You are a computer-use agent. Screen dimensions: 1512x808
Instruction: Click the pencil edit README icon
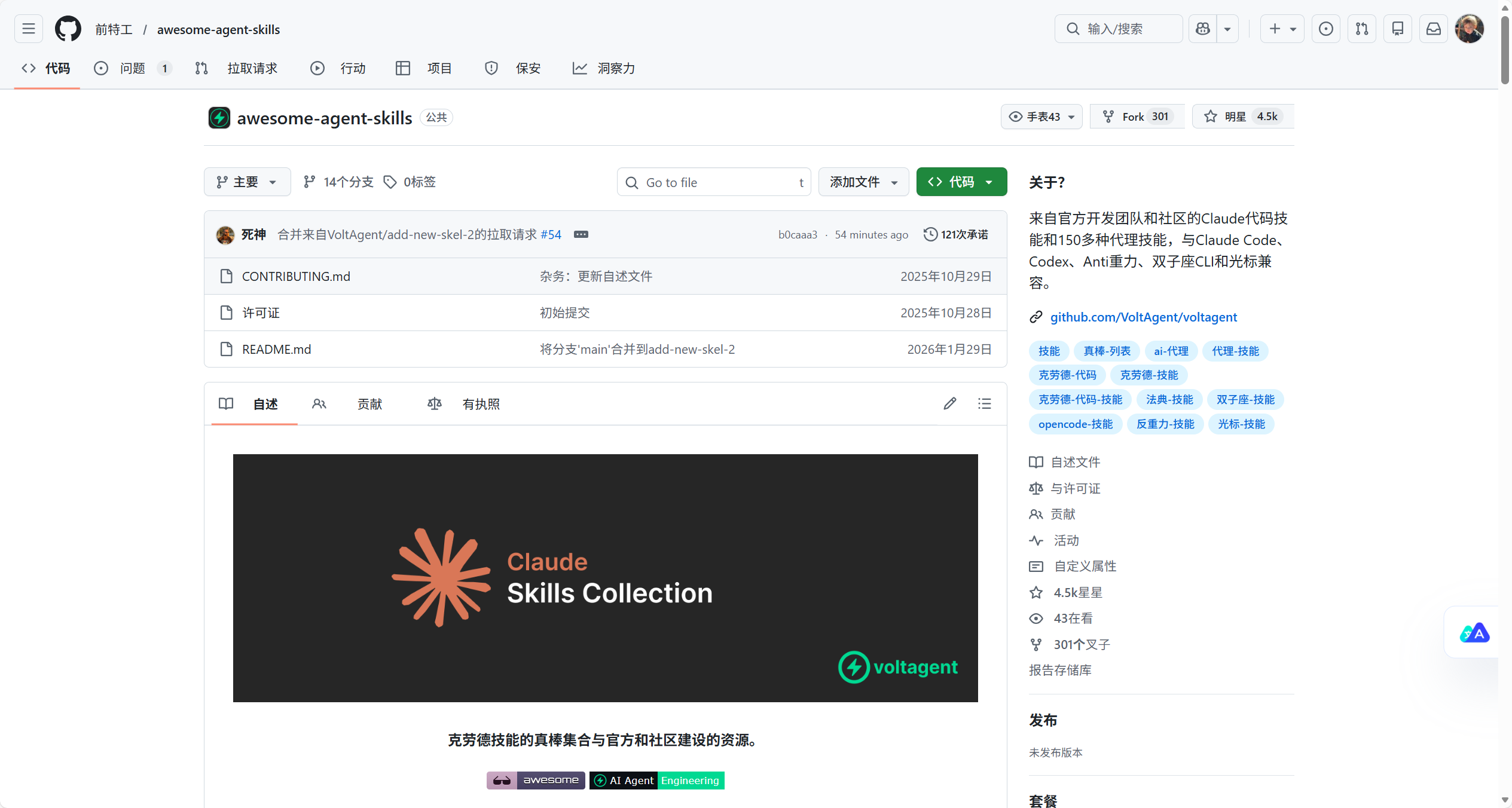(x=949, y=404)
